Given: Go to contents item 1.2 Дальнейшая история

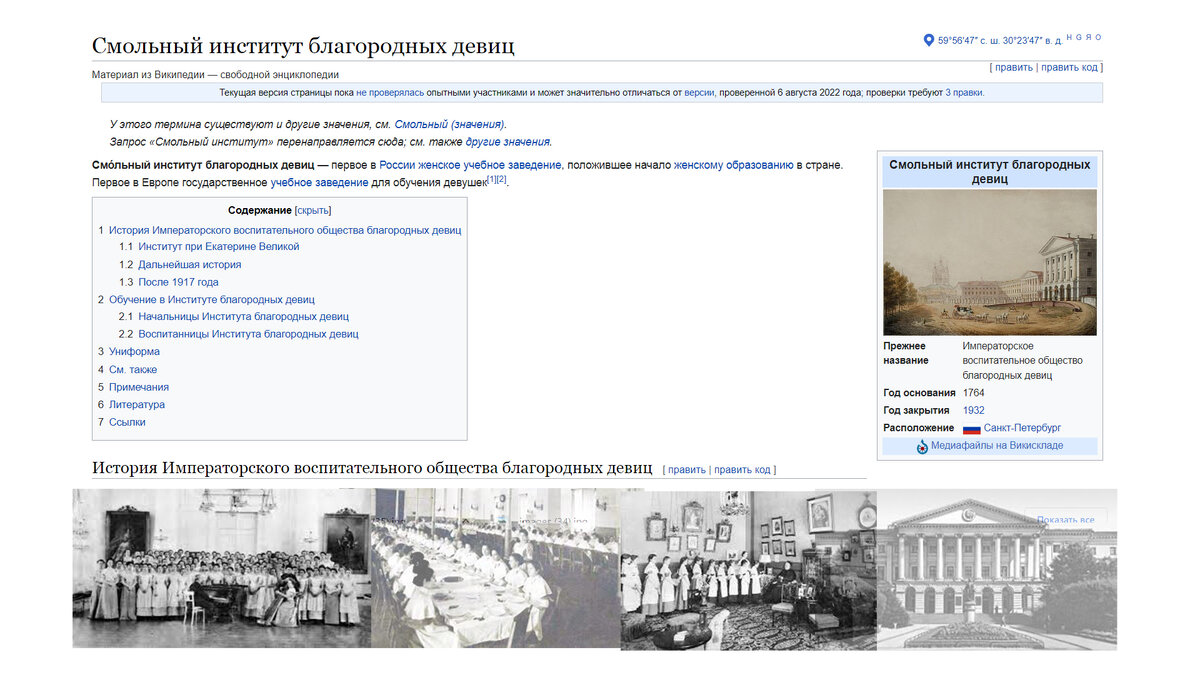Looking at the screenshot, I should 180,265.
